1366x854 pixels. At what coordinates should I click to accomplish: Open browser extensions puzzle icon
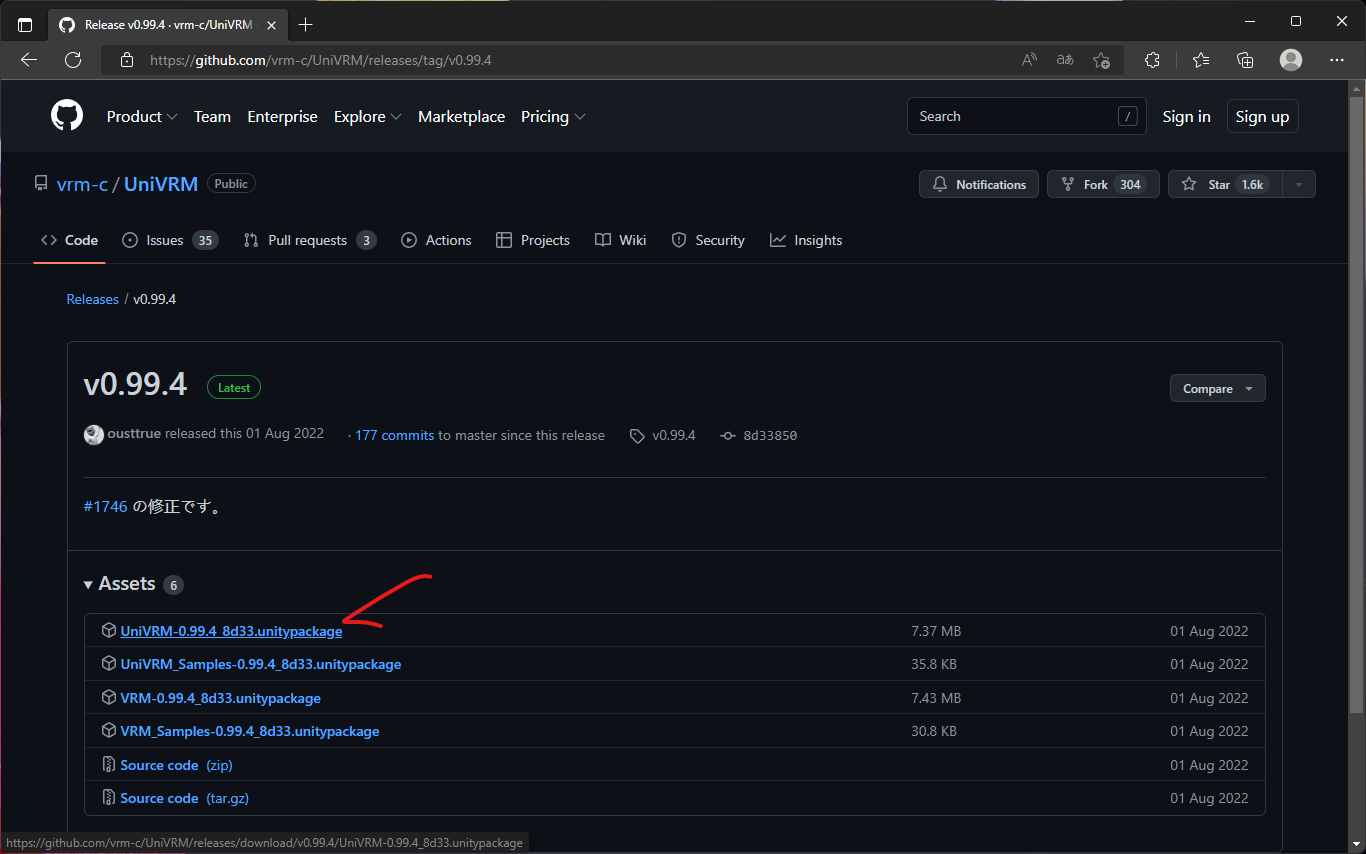point(1152,60)
